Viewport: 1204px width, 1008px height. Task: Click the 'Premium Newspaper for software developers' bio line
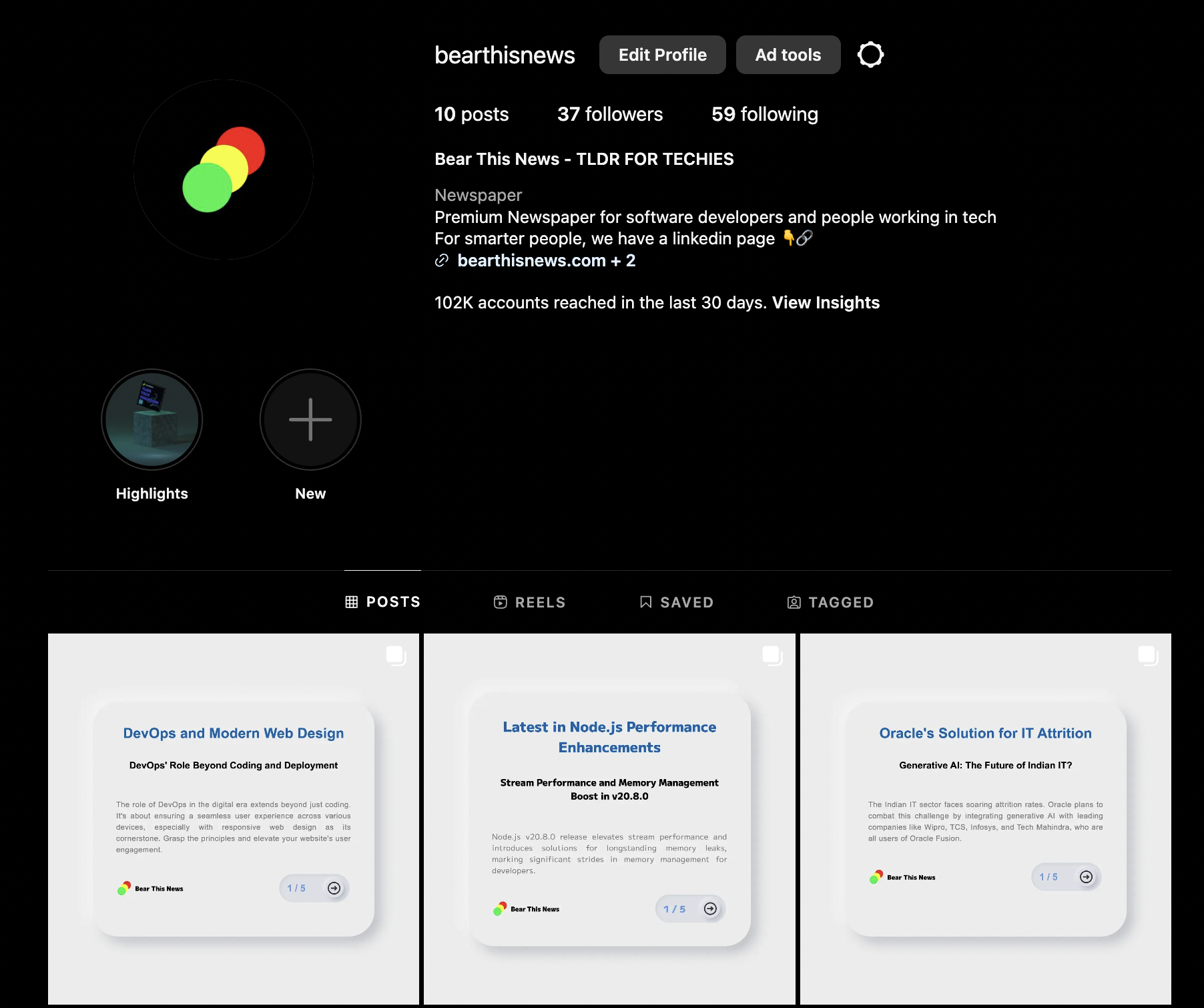pos(715,217)
